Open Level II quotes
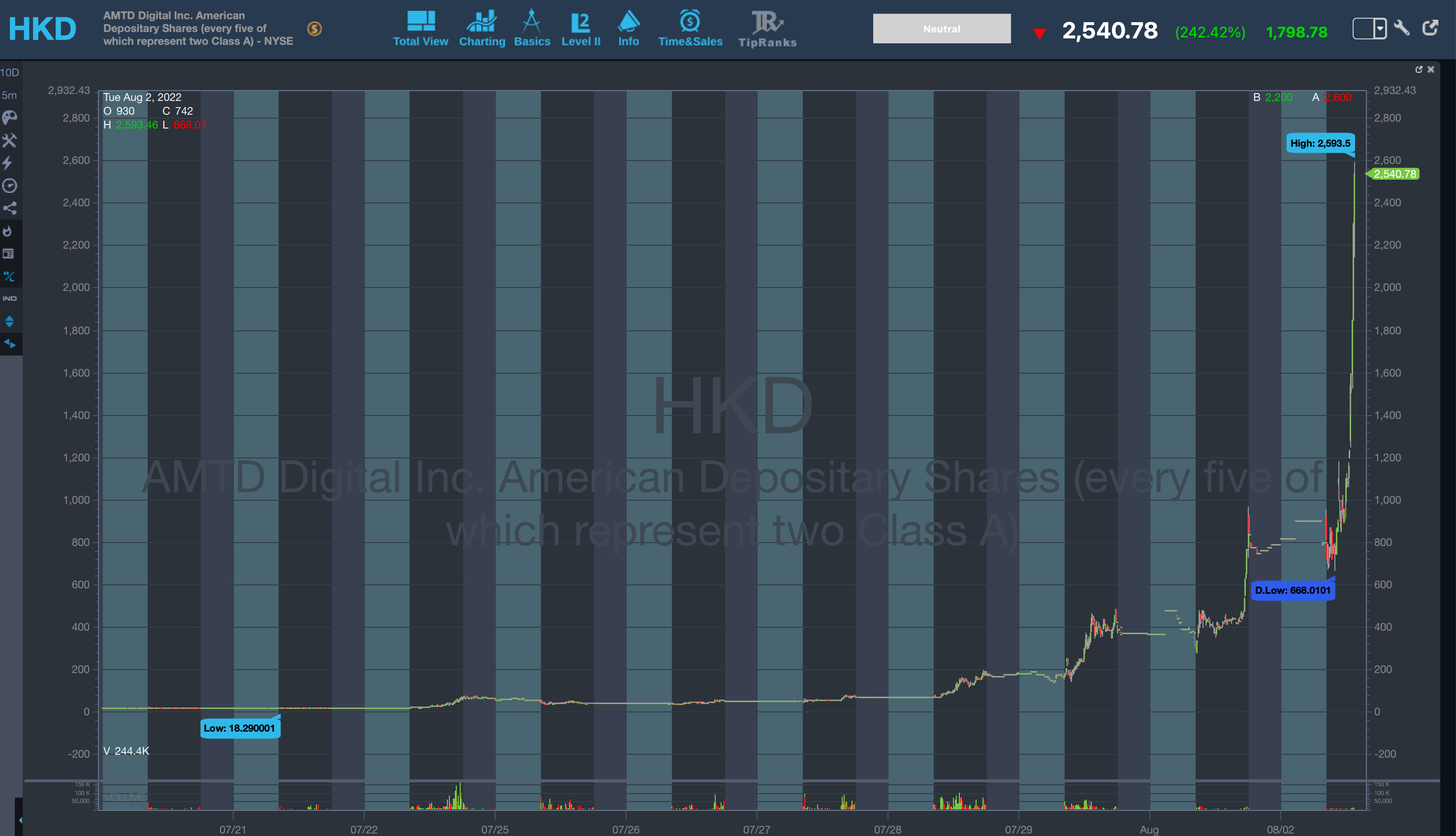The height and width of the screenshot is (836, 1456). [581, 29]
